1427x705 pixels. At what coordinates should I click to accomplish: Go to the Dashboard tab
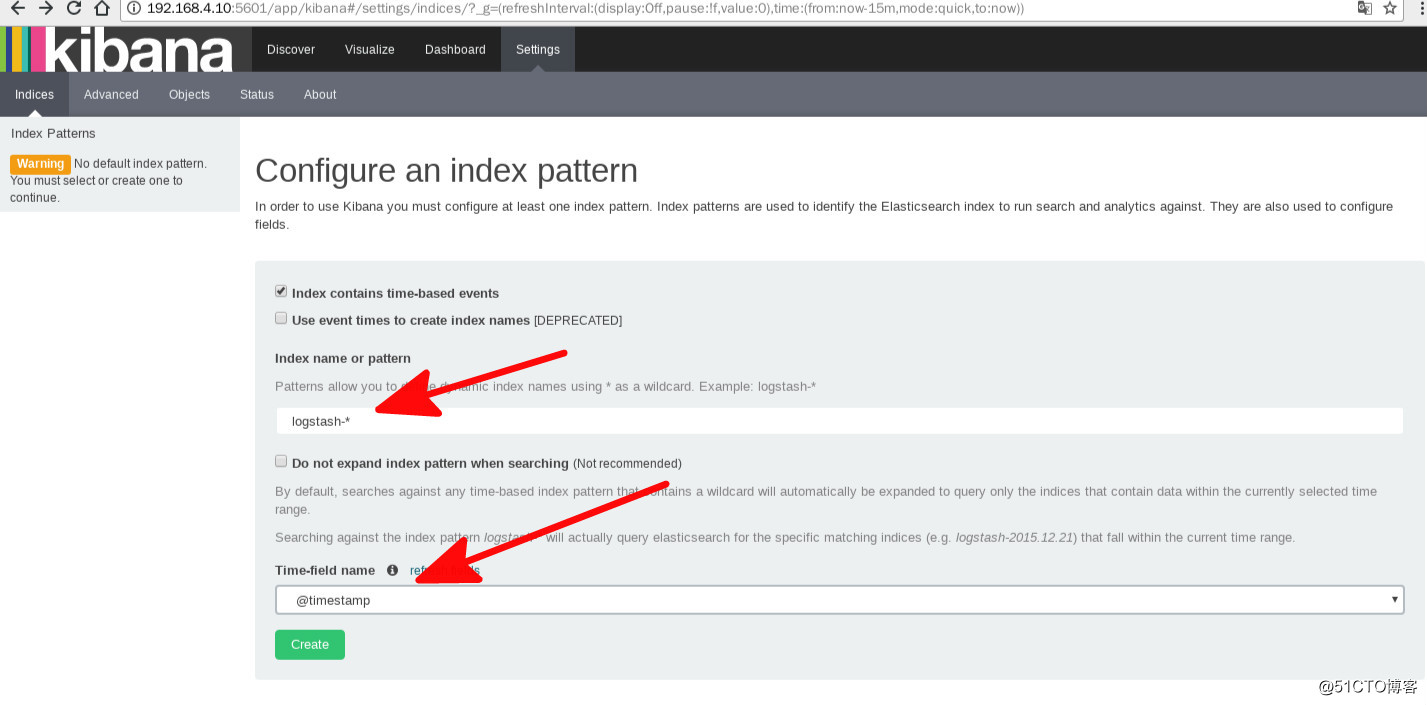point(455,49)
